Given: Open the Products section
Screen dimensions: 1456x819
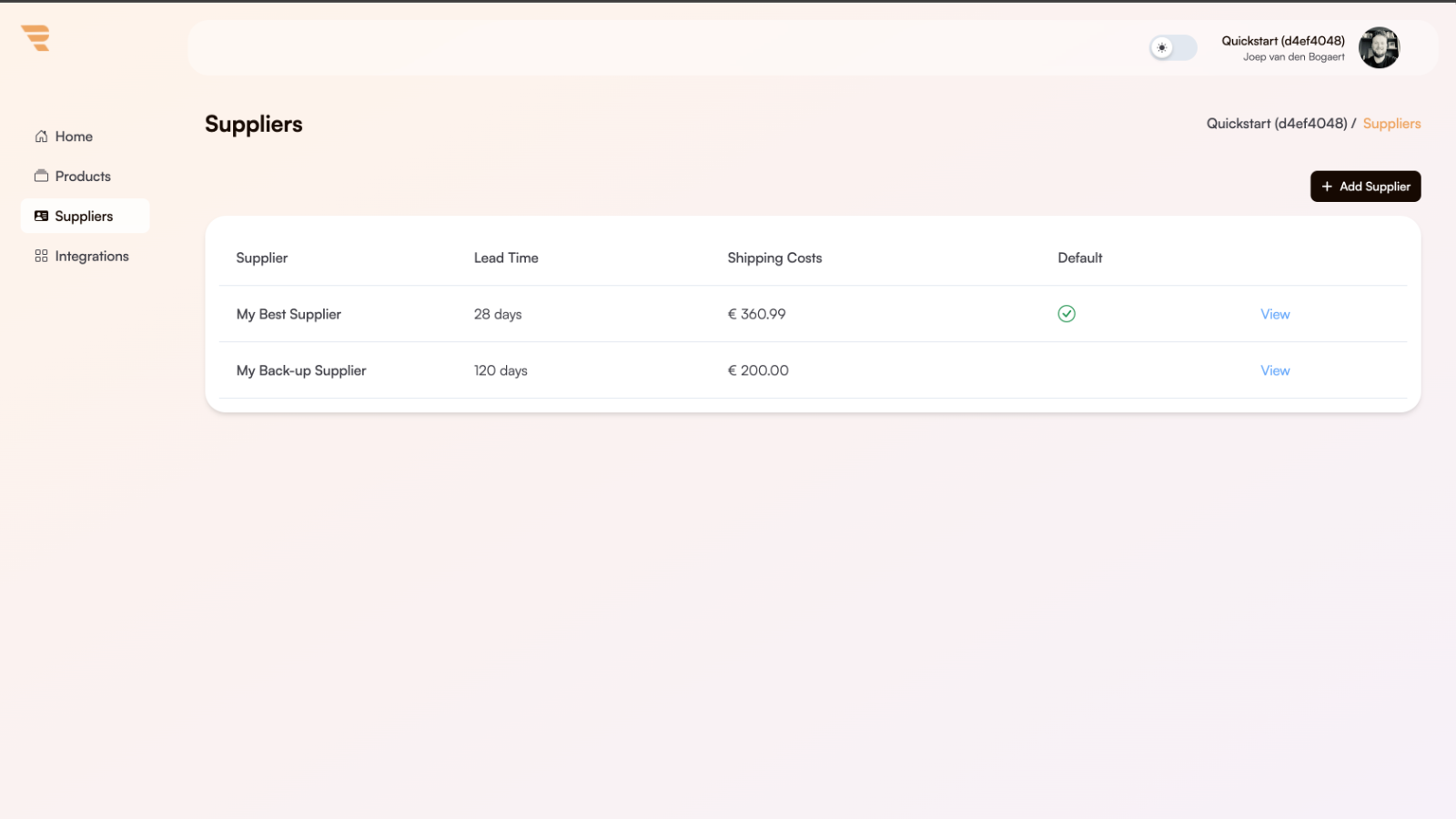Looking at the screenshot, I should (x=83, y=176).
